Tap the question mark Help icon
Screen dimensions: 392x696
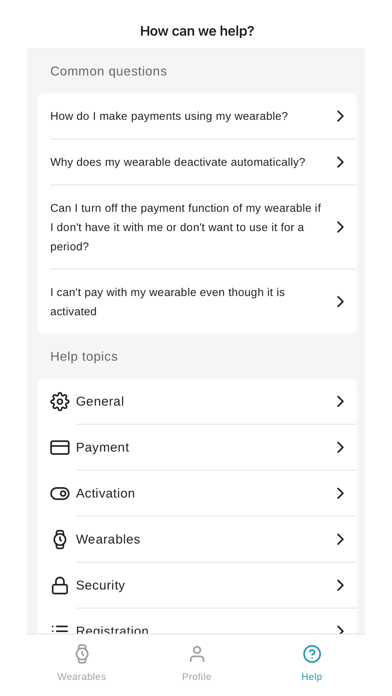pyautogui.click(x=312, y=654)
